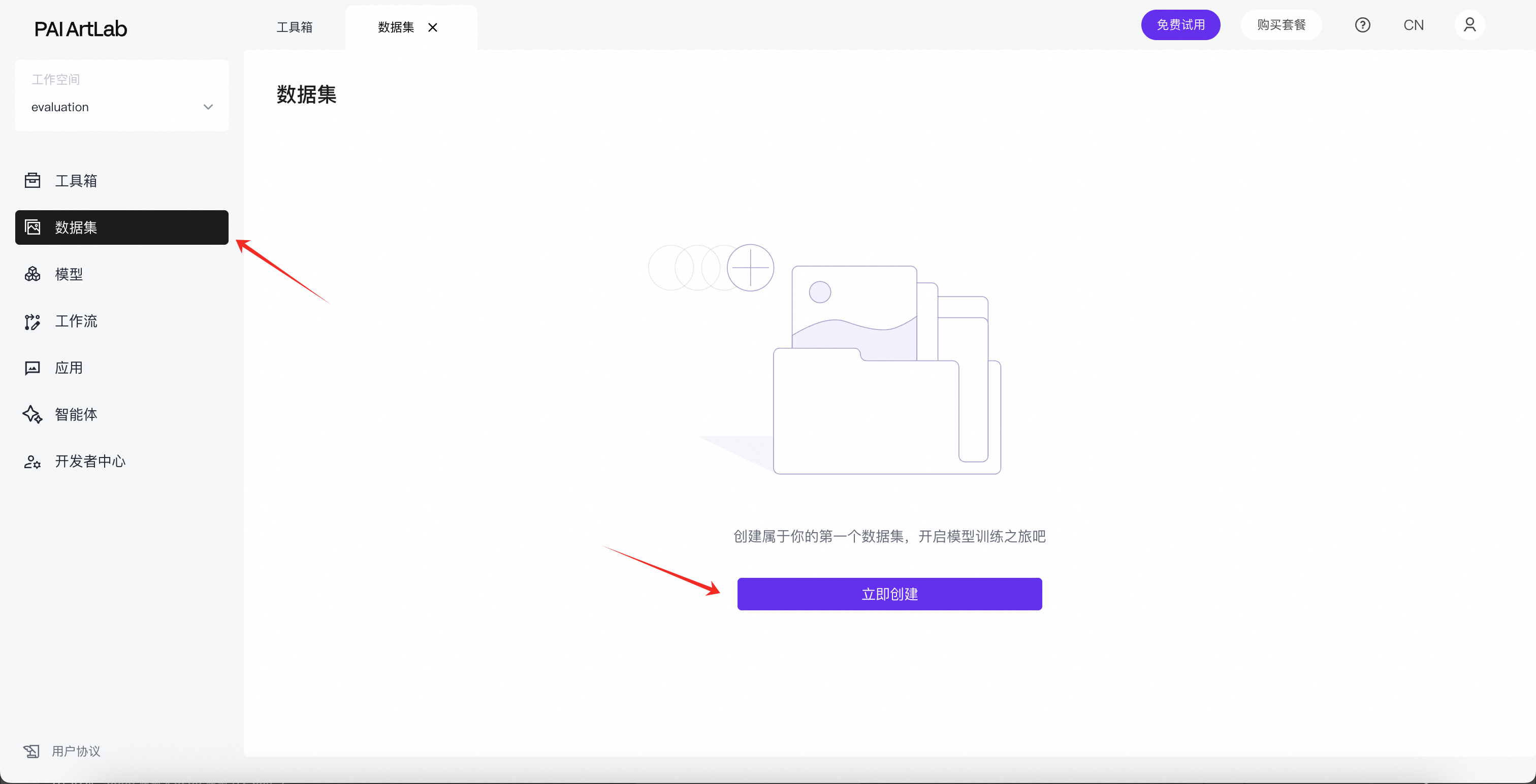The image size is (1536, 784).
Task: Click the user agreement document icon
Action: pos(31,750)
